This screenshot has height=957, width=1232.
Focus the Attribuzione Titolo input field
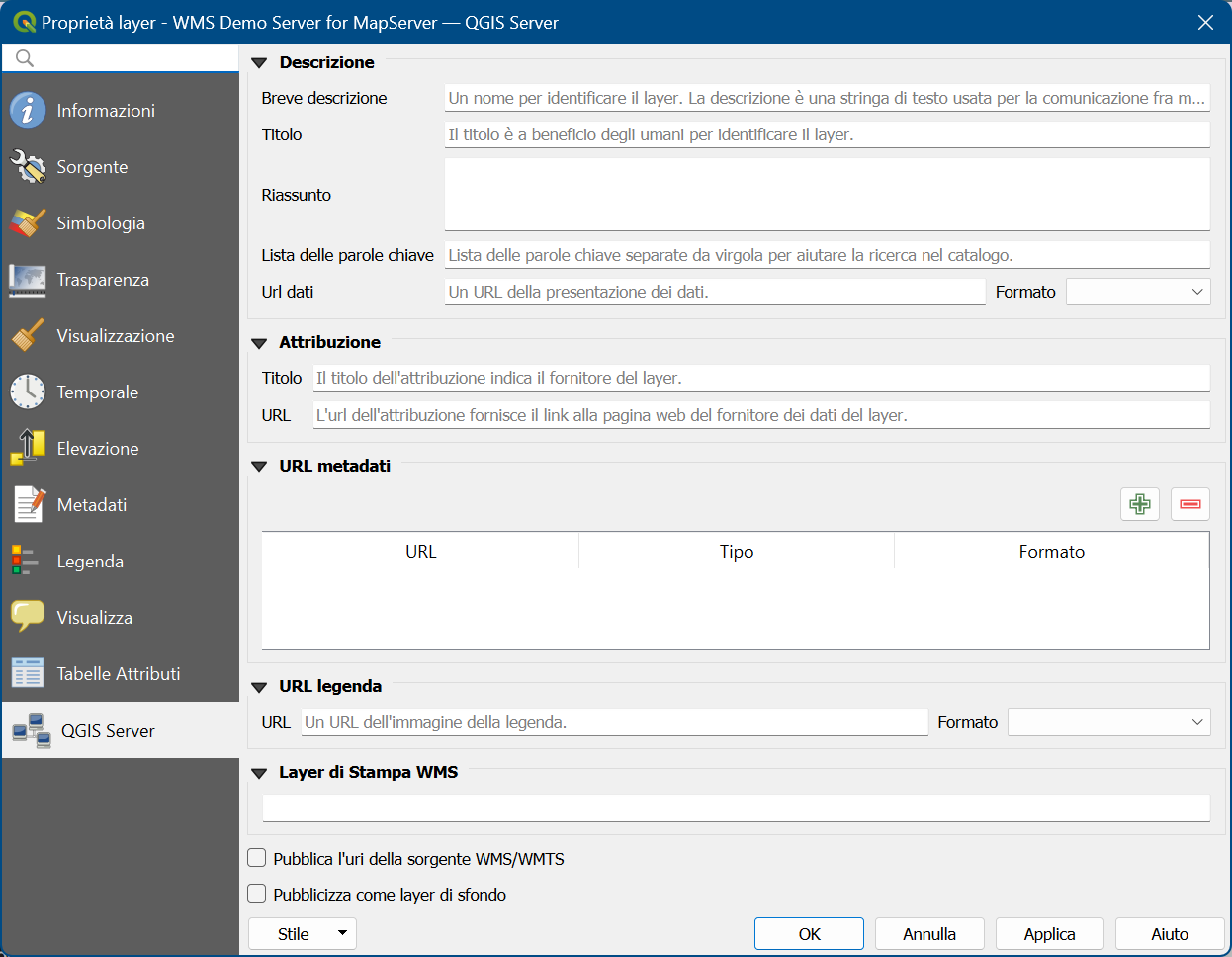click(761, 378)
